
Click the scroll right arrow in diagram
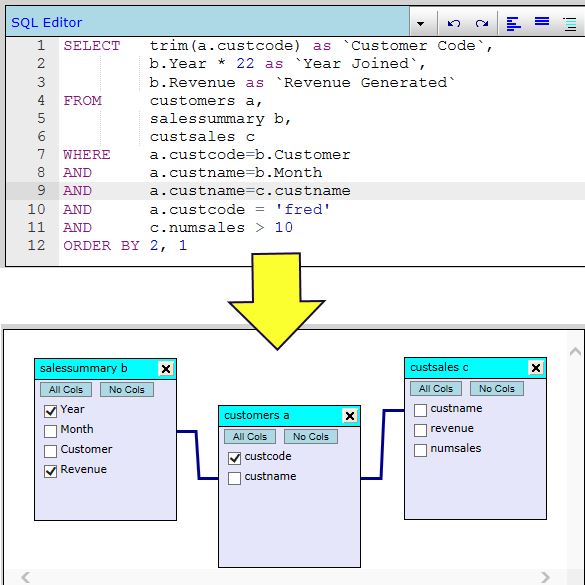click(x=545, y=577)
